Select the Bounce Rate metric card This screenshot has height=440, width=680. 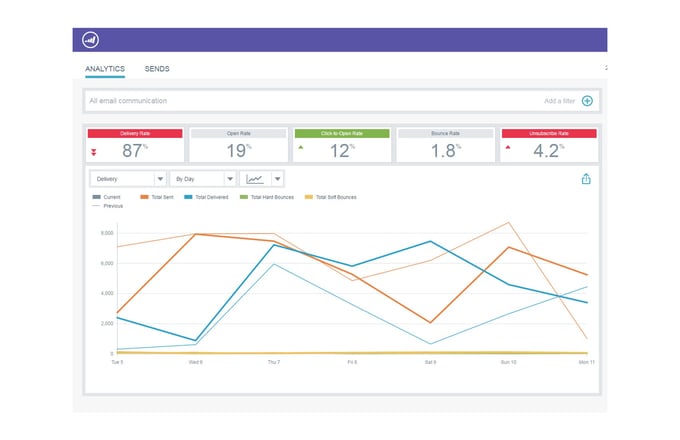point(444,146)
